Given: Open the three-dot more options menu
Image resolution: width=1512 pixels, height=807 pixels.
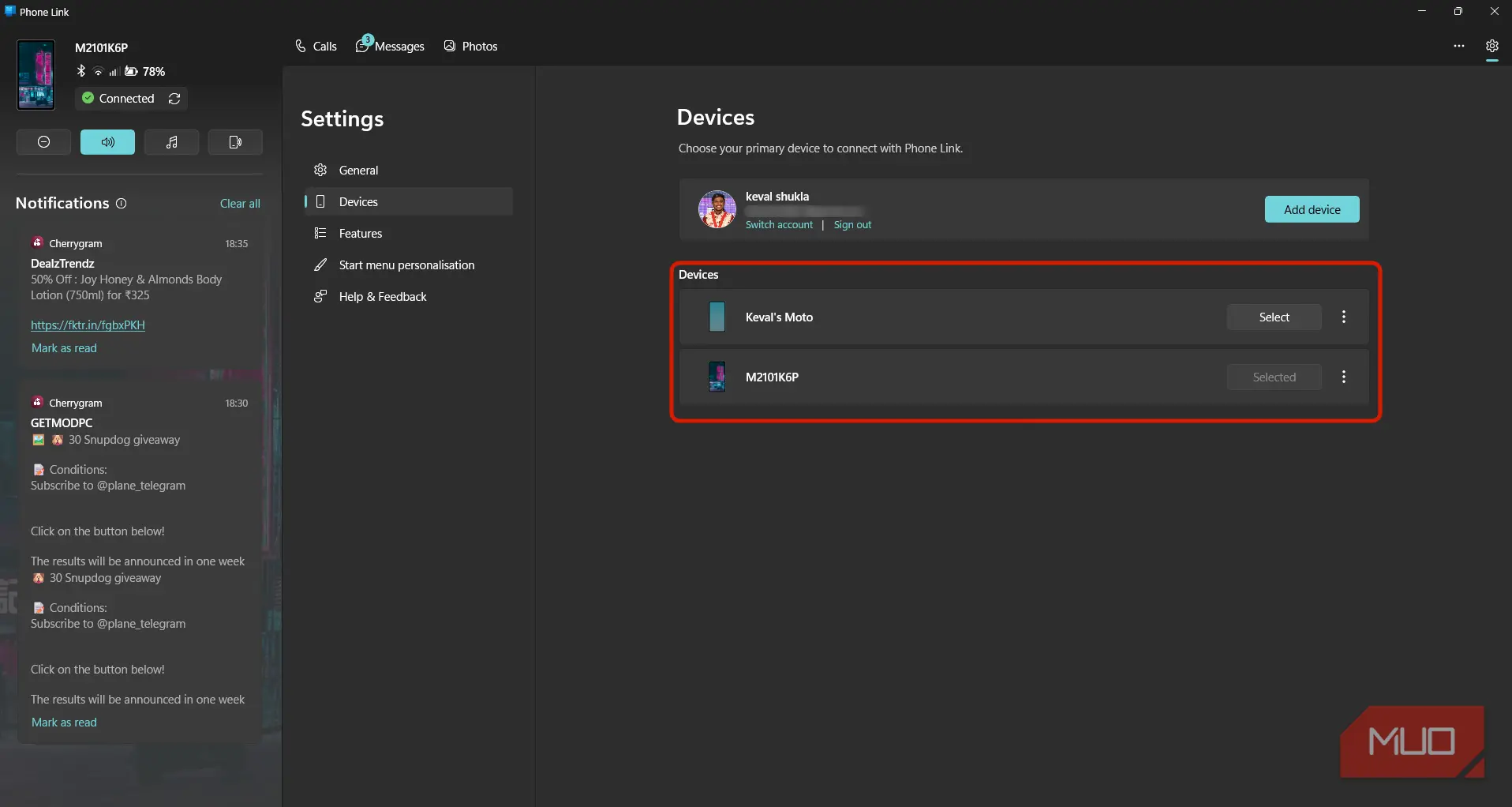Looking at the screenshot, I should point(1458,46).
